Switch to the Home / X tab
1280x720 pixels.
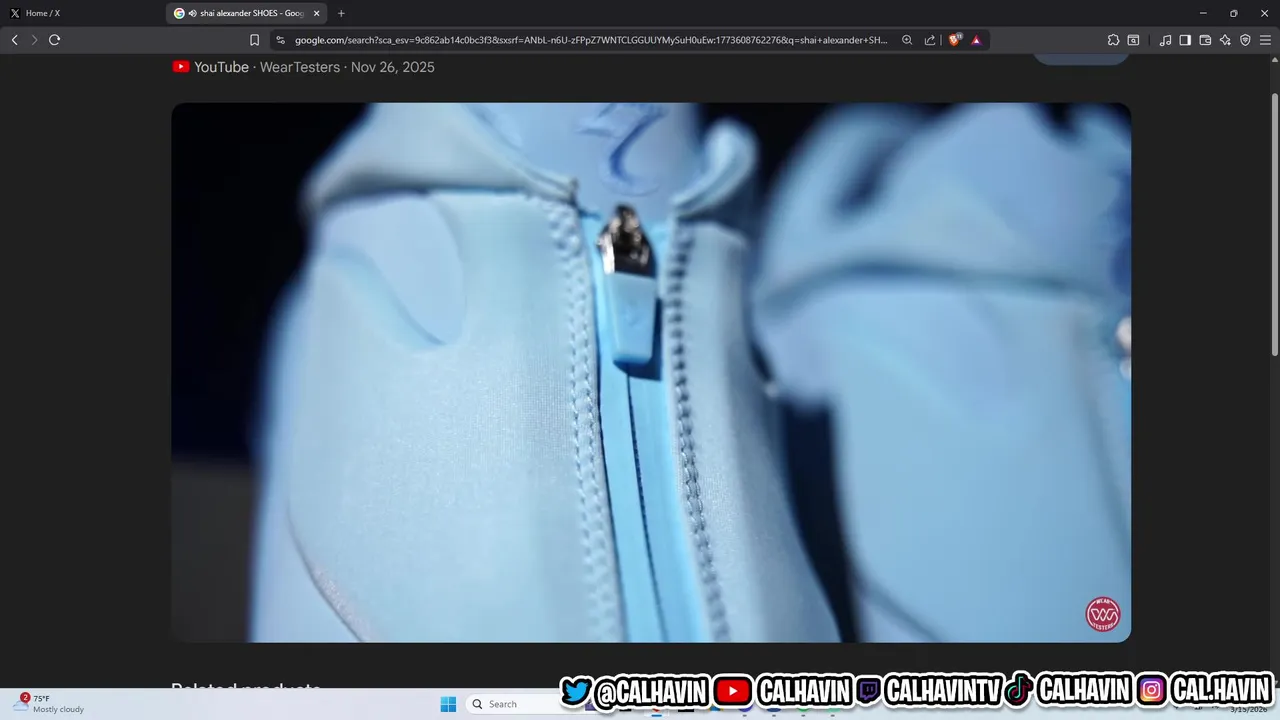coord(80,13)
